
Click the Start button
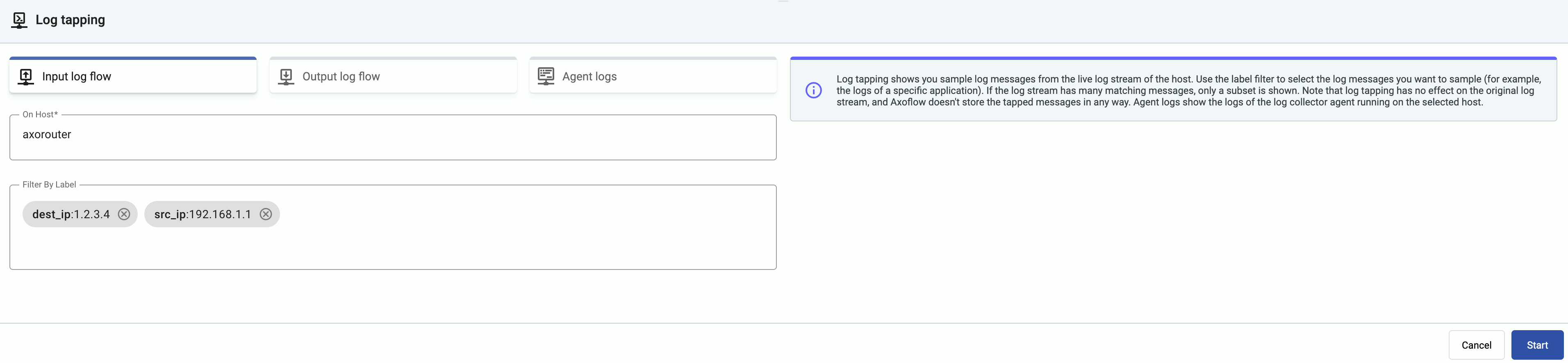(1537, 345)
